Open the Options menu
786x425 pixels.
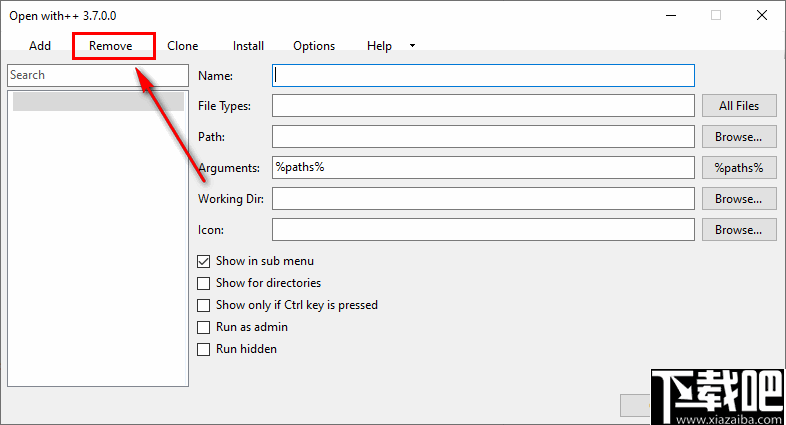[314, 46]
